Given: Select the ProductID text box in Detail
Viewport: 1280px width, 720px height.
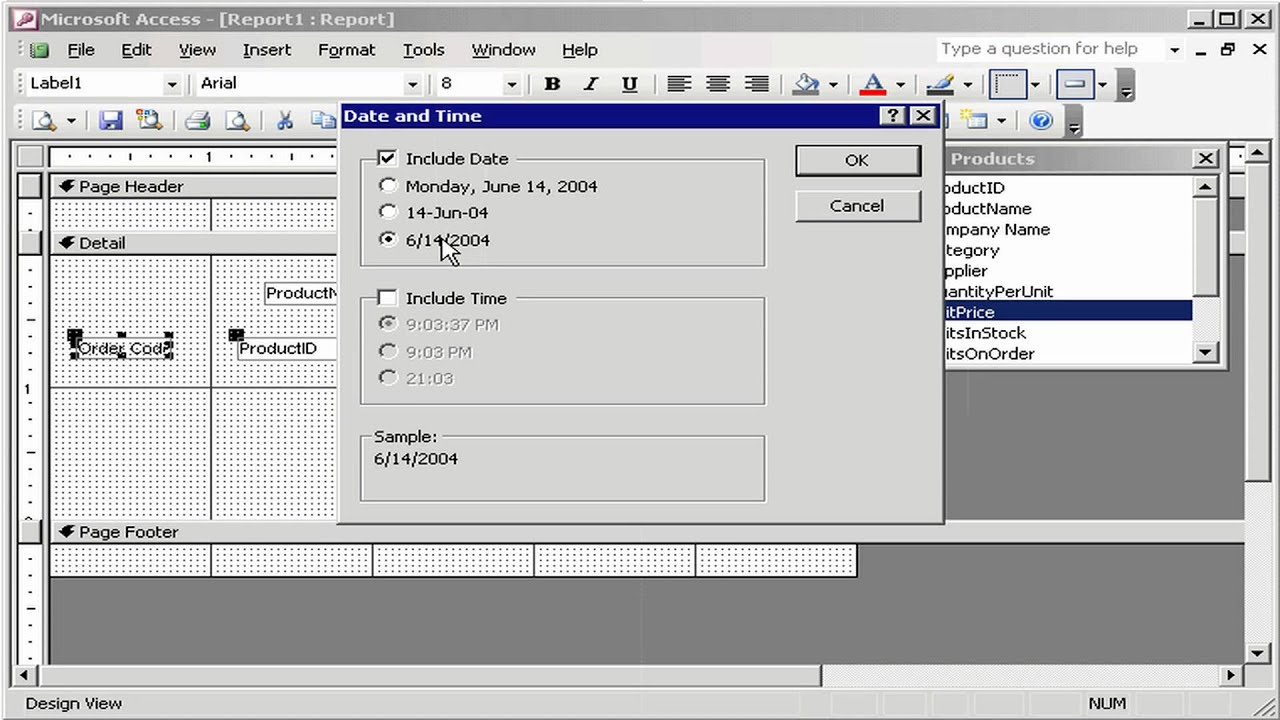Looking at the screenshot, I should [x=287, y=348].
